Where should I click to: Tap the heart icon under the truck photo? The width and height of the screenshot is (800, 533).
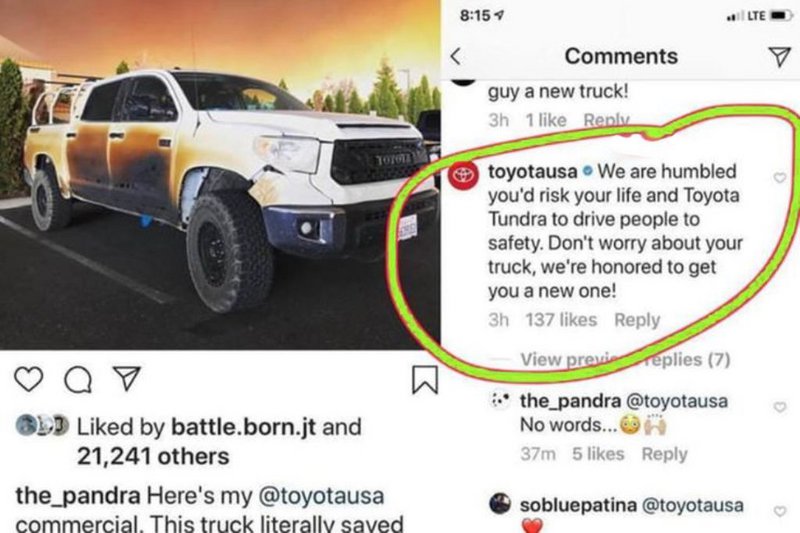29,379
